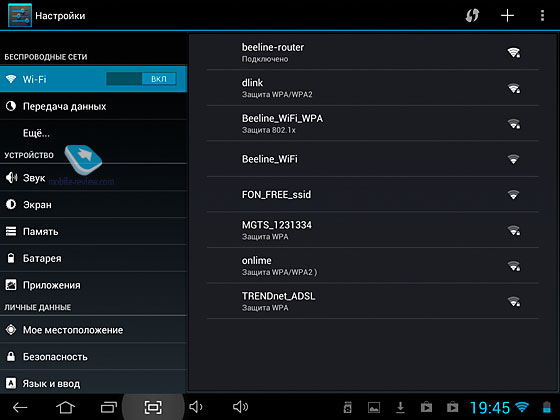Tap the volume up speaker icon
560x420 pixels.
(240, 407)
